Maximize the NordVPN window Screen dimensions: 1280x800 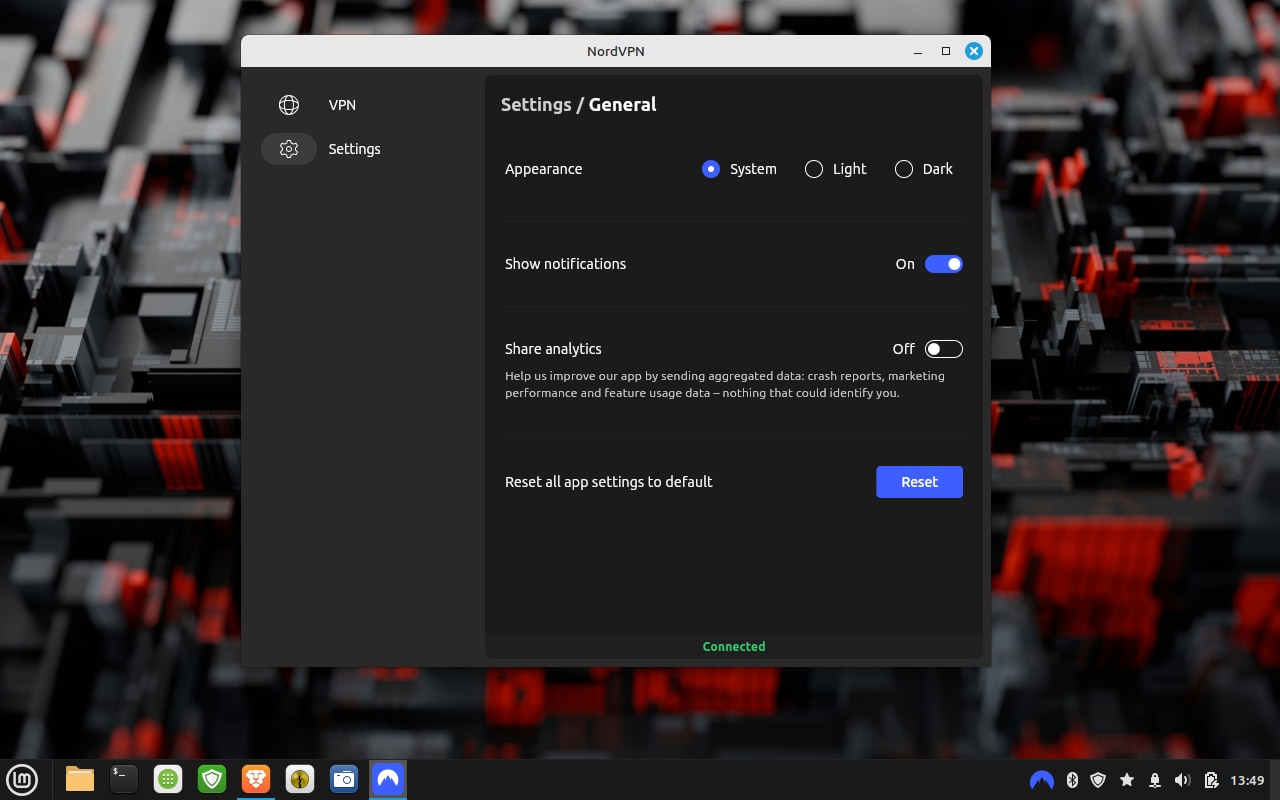point(946,51)
